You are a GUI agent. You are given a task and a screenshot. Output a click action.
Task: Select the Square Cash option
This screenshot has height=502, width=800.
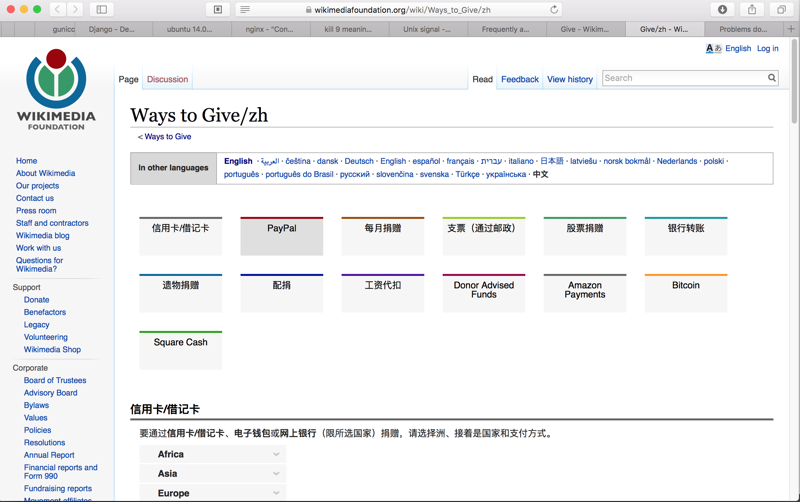181,350
